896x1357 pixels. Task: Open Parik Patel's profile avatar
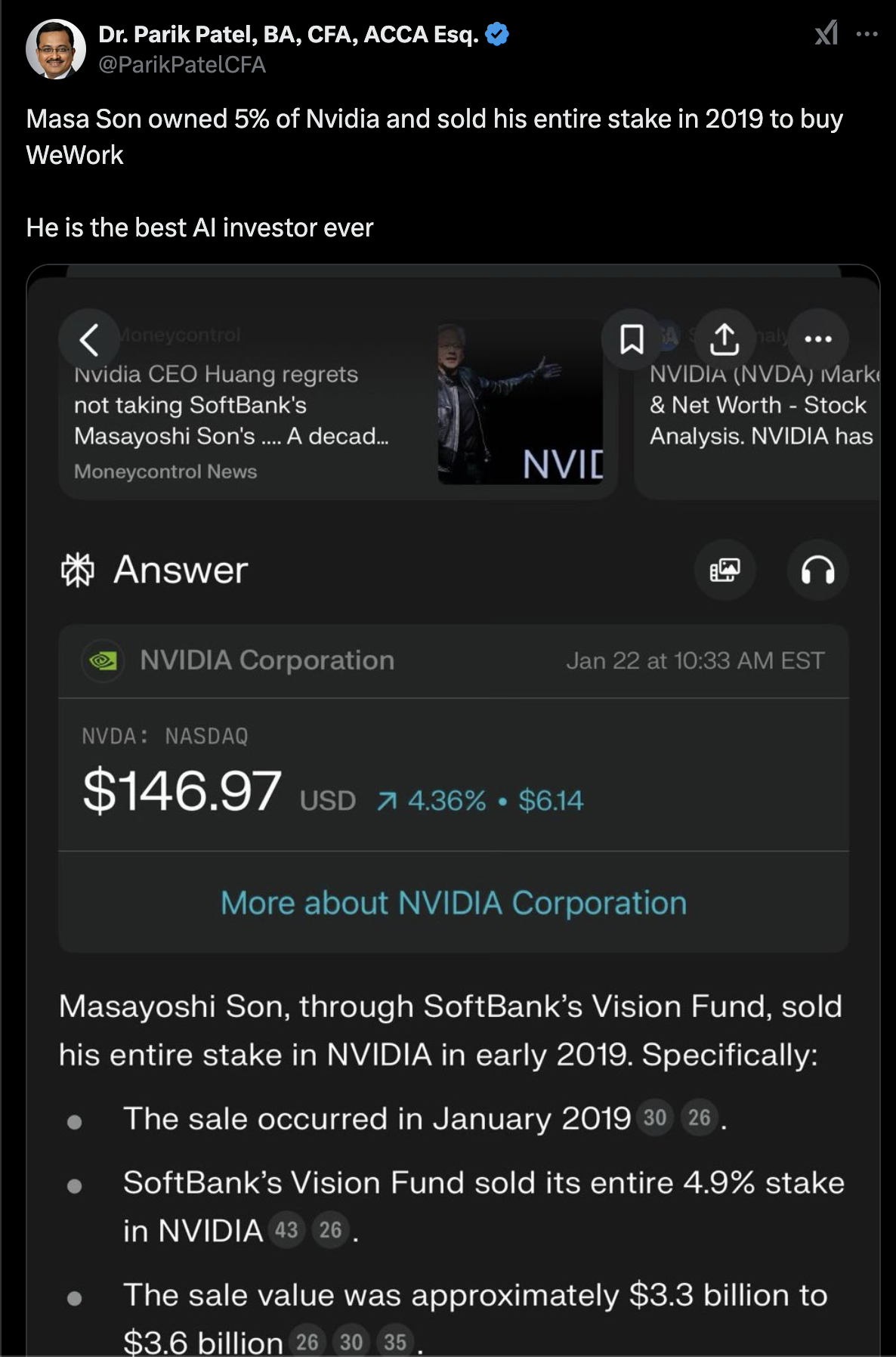pos(55,49)
